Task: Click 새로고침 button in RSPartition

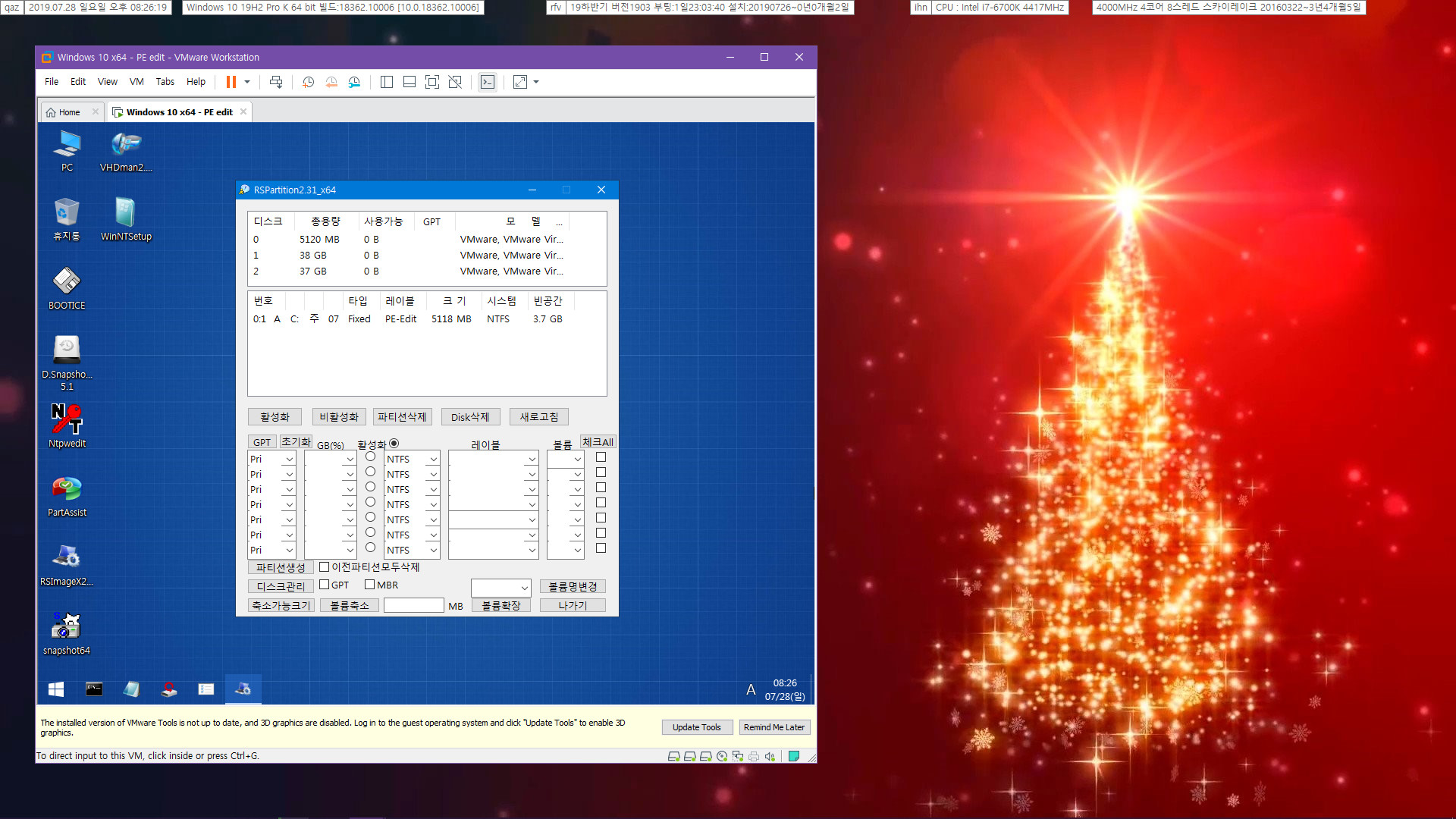Action: click(x=537, y=416)
